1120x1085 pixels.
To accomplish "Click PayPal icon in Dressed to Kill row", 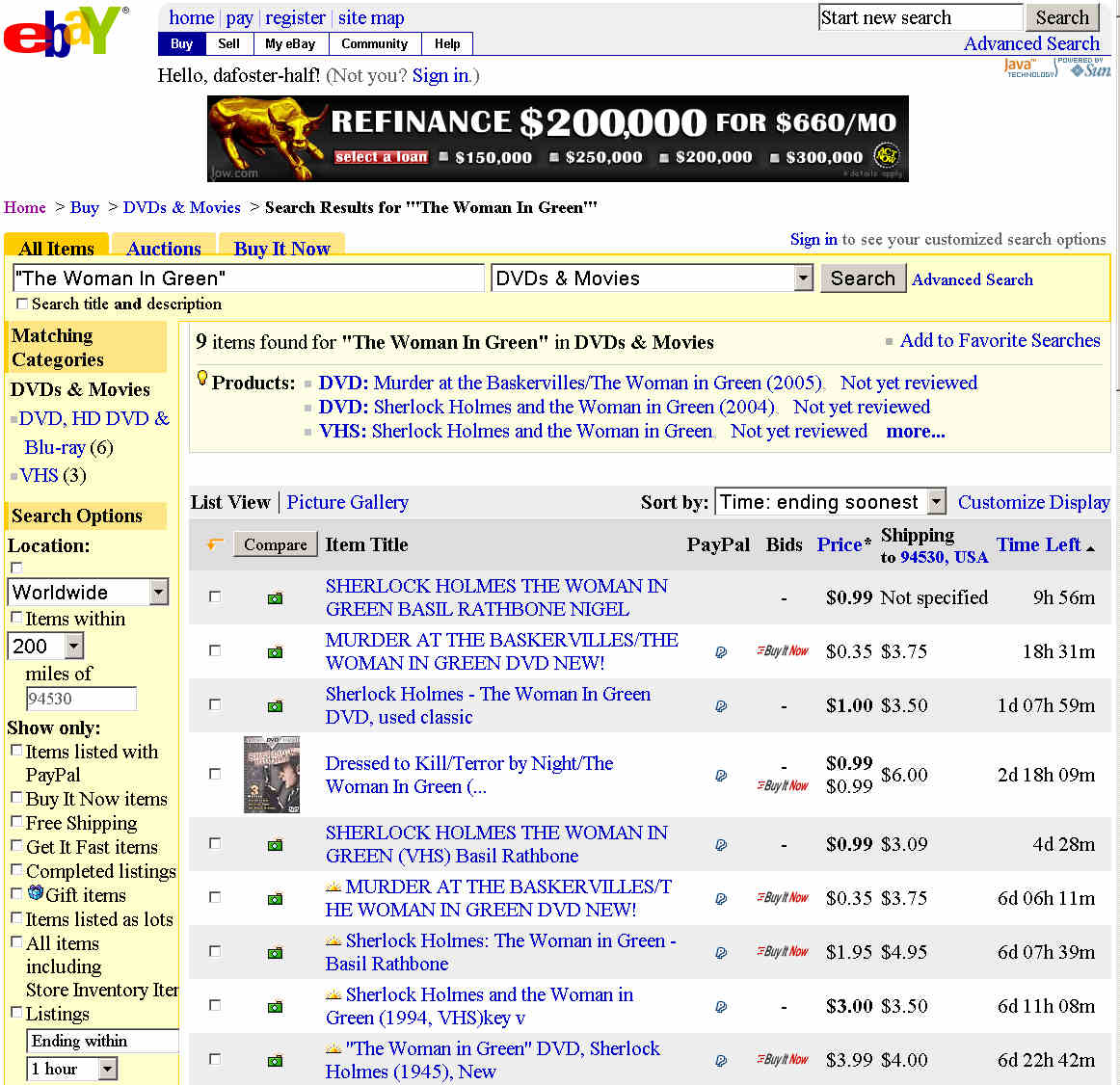I will [721, 776].
